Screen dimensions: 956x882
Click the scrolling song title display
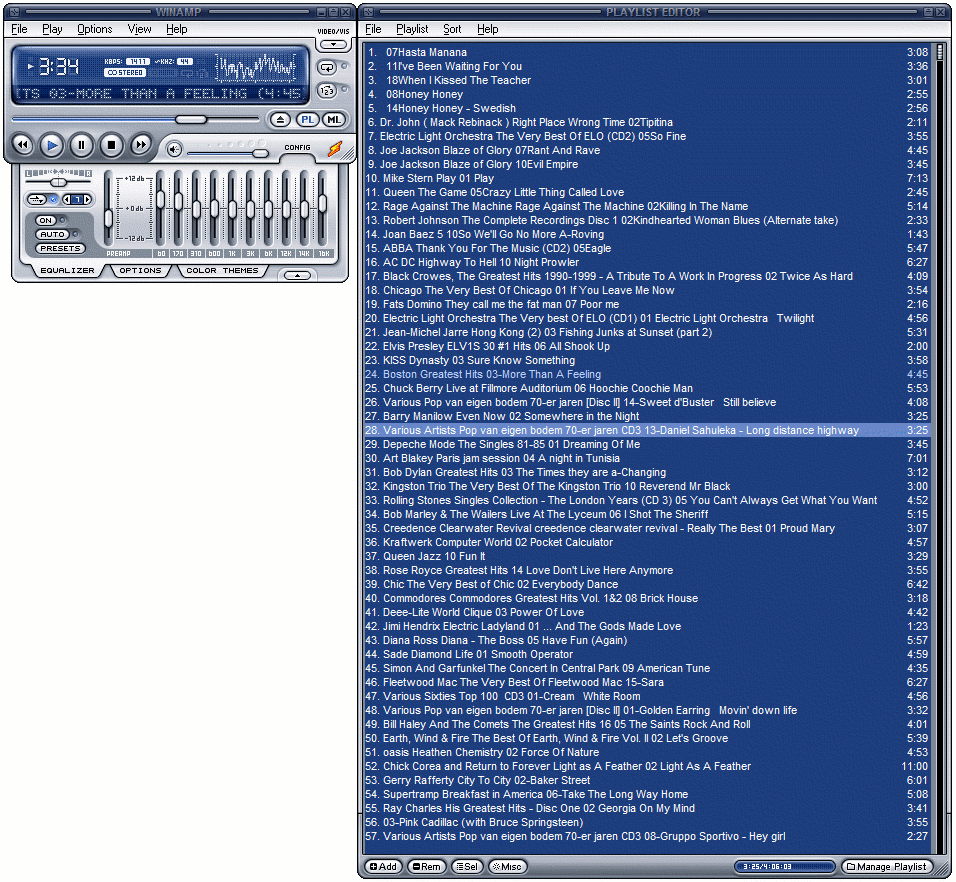click(159, 93)
